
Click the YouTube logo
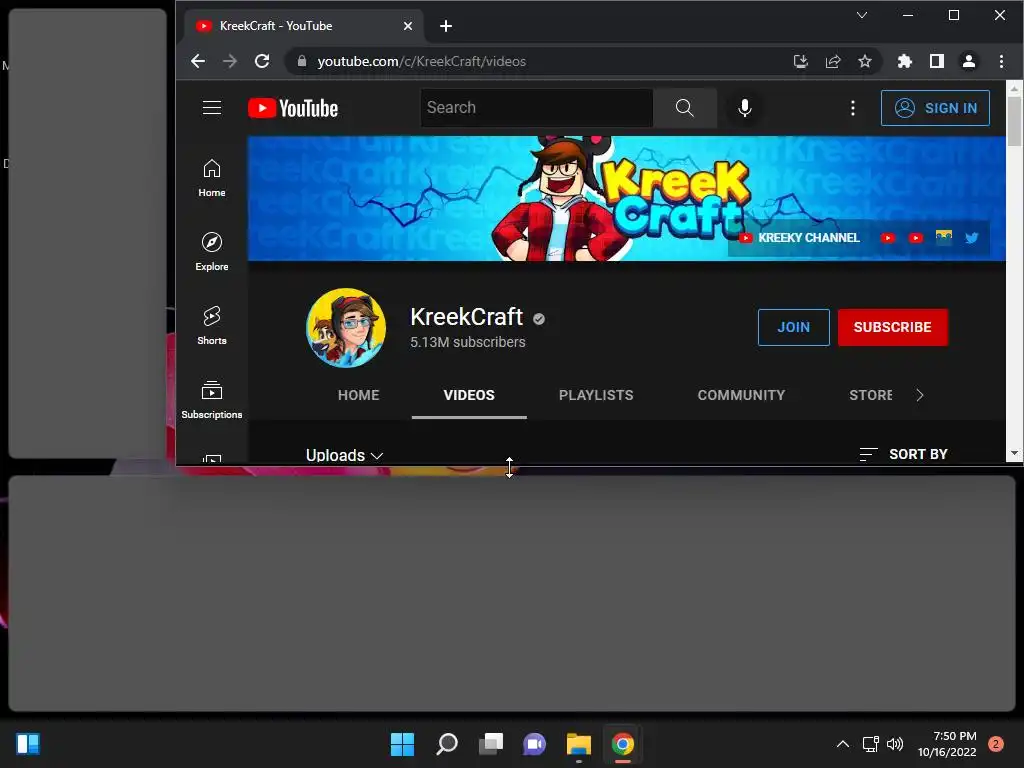tap(293, 108)
